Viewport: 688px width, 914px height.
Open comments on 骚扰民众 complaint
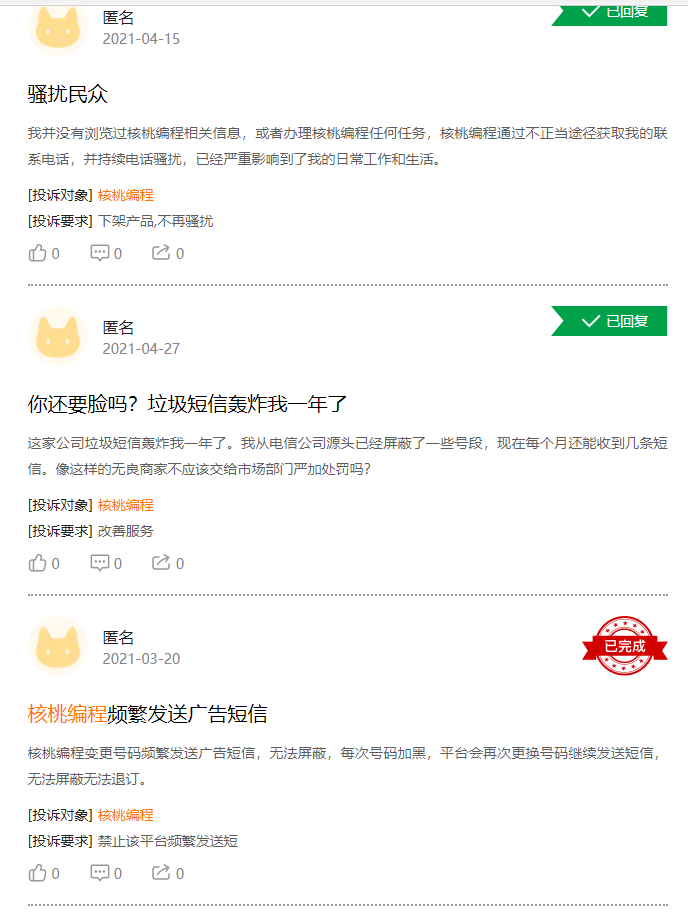[100, 253]
